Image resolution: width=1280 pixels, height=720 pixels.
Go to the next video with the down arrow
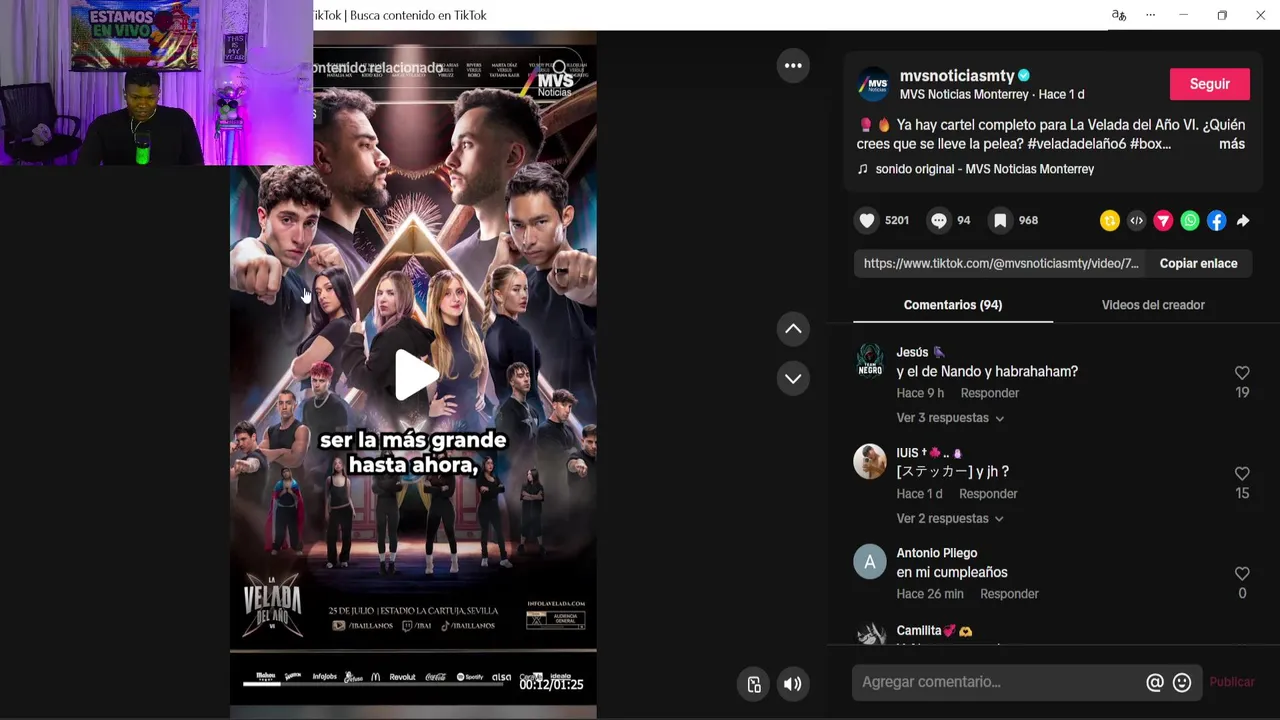point(793,378)
